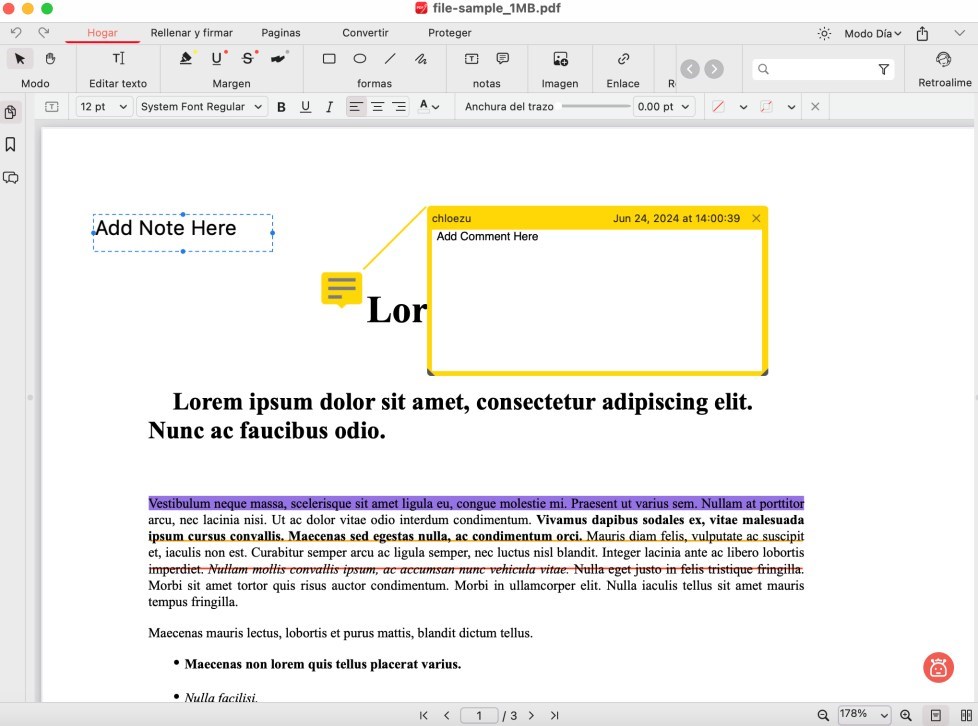
Task: Close the chloezu comment note
Action: pos(756,218)
